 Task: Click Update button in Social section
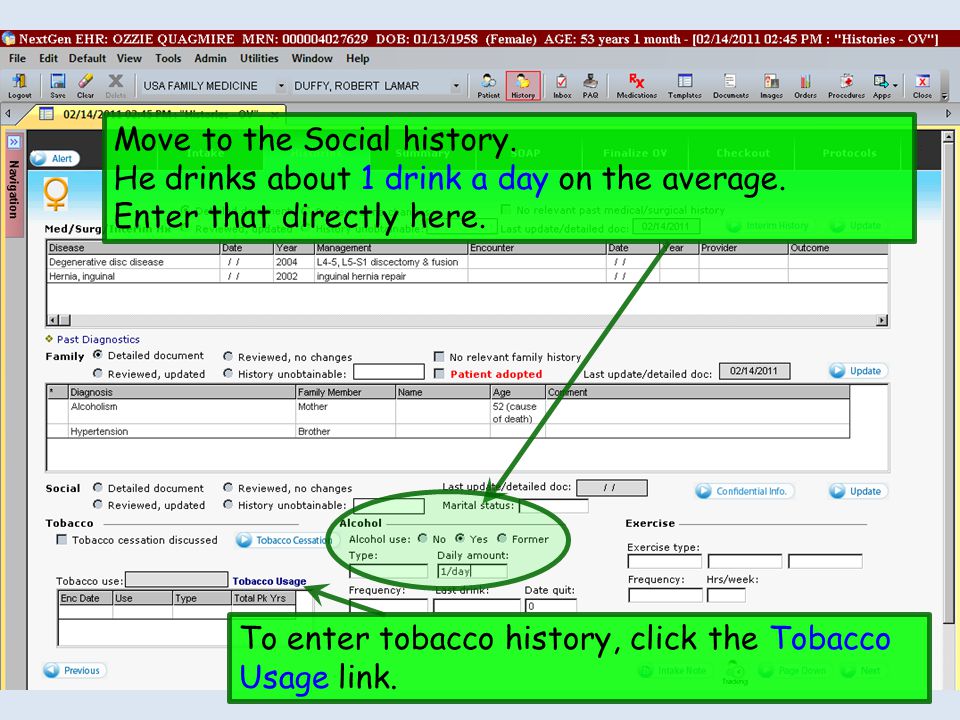click(x=857, y=491)
